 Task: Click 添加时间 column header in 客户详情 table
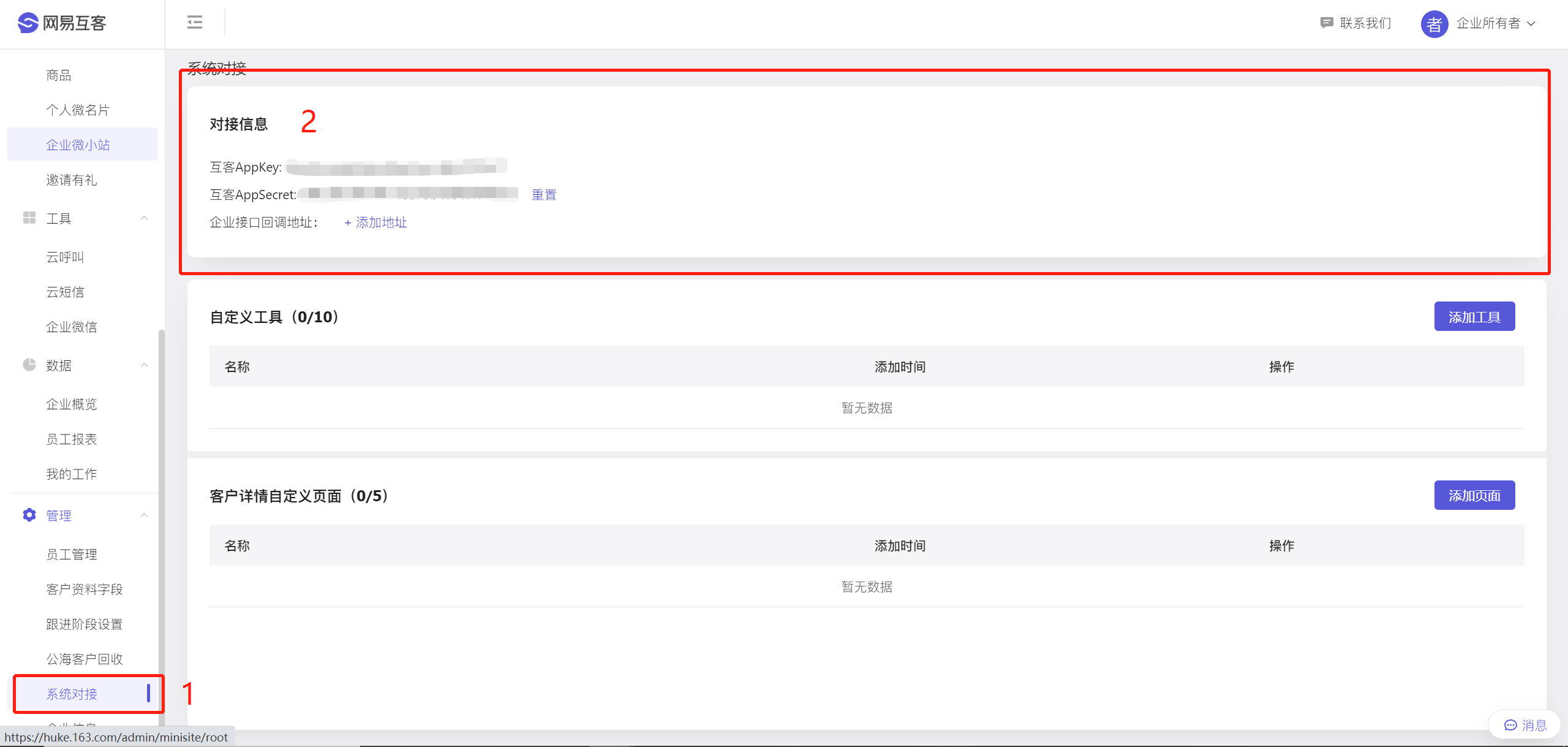900,546
